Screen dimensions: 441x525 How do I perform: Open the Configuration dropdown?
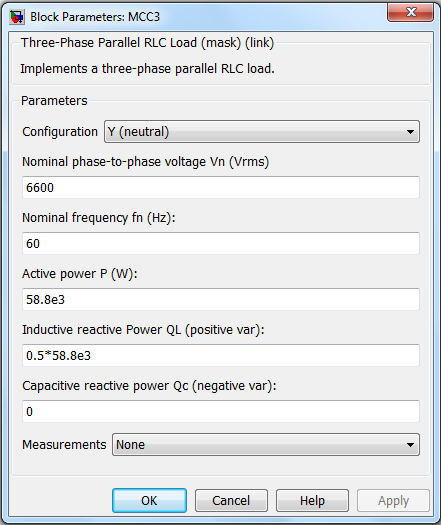point(262,132)
